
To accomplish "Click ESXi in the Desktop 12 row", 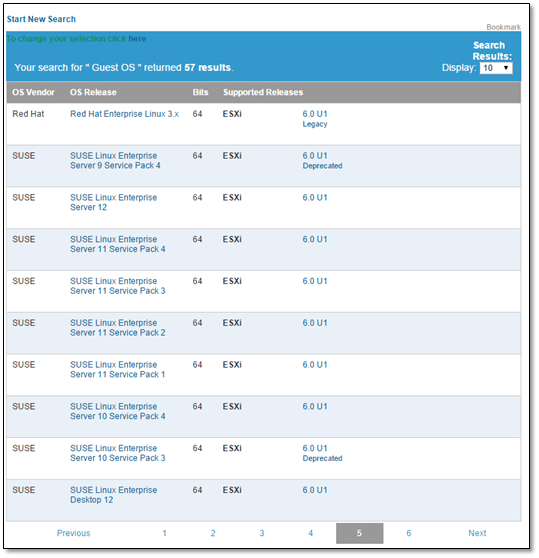I will tap(232, 490).
